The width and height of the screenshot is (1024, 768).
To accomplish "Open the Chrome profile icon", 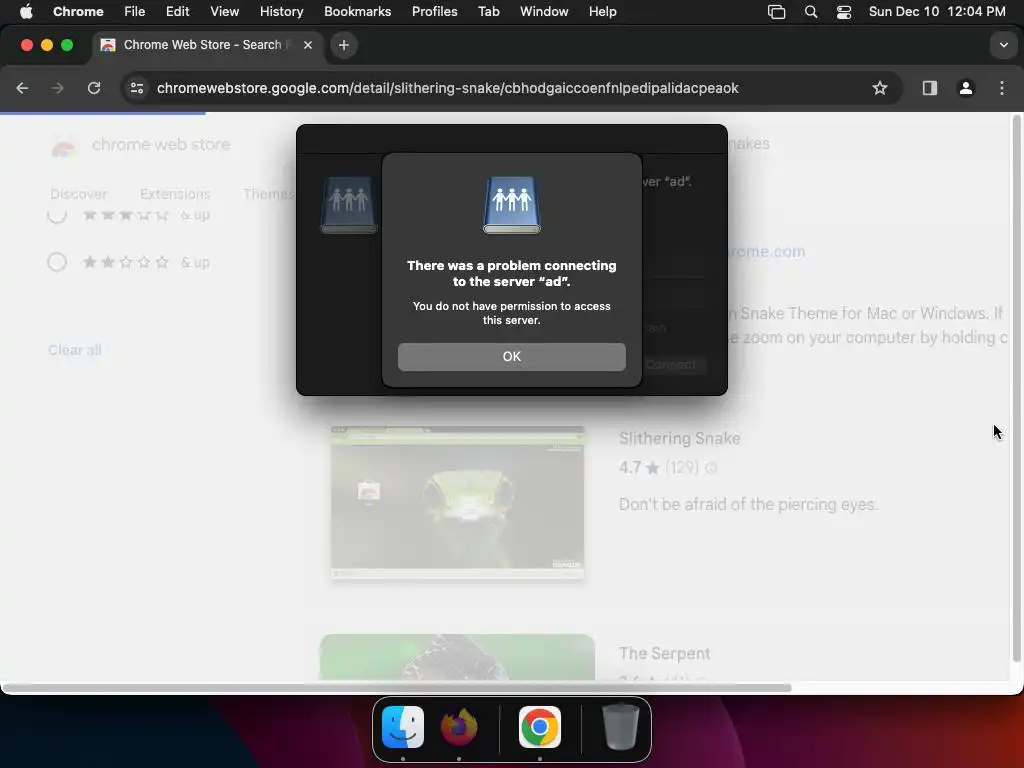I will (x=966, y=88).
